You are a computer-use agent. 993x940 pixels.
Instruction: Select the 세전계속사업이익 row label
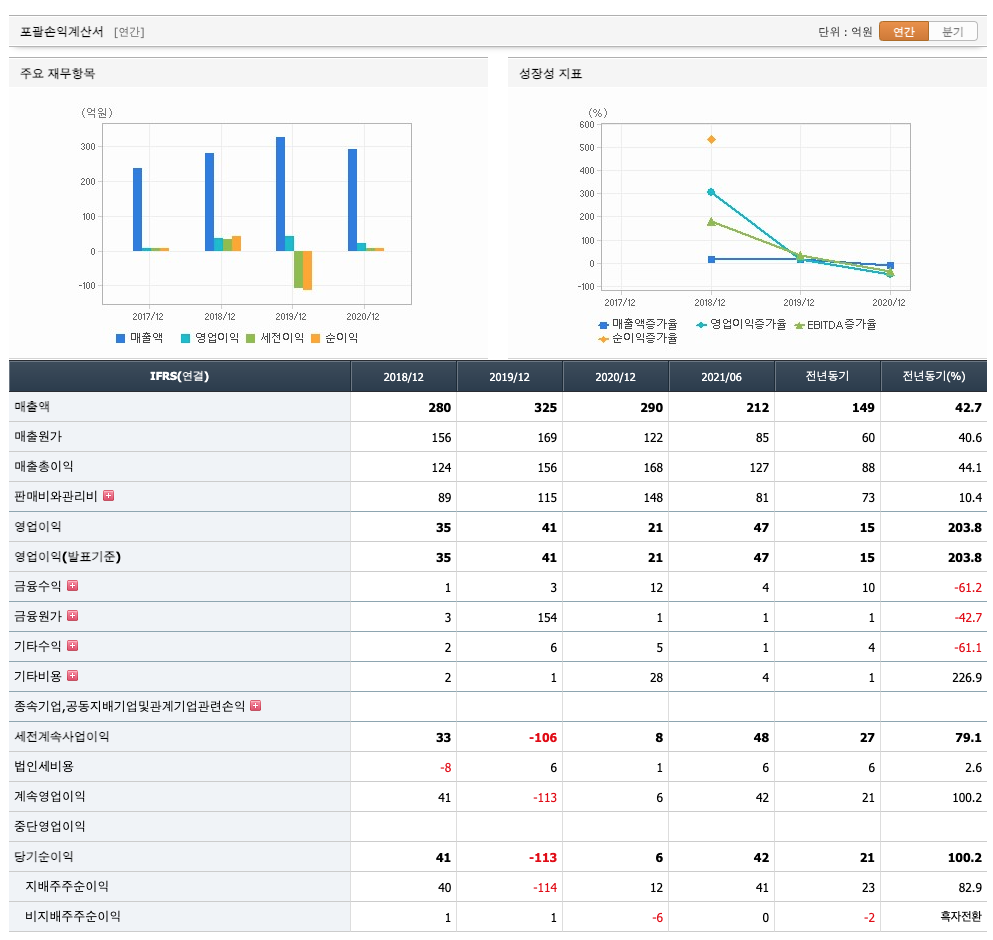click(61, 736)
